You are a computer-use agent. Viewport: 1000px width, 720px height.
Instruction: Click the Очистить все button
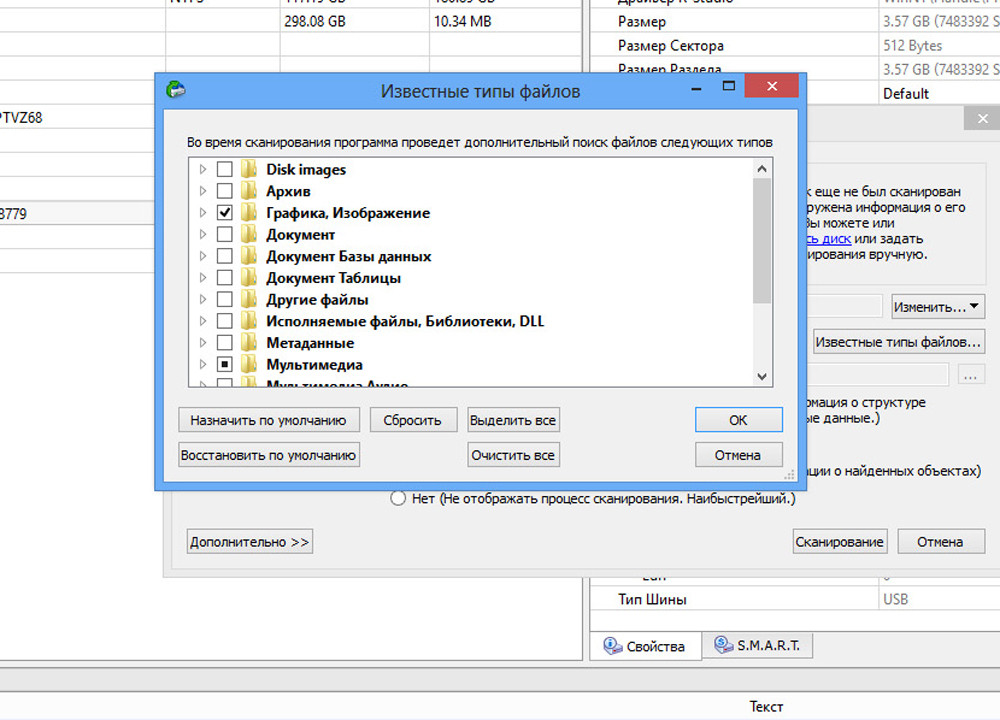[x=513, y=455]
